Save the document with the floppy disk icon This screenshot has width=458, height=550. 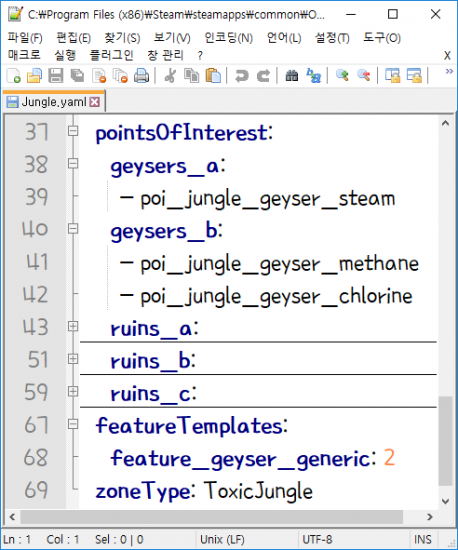click(55, 75)
